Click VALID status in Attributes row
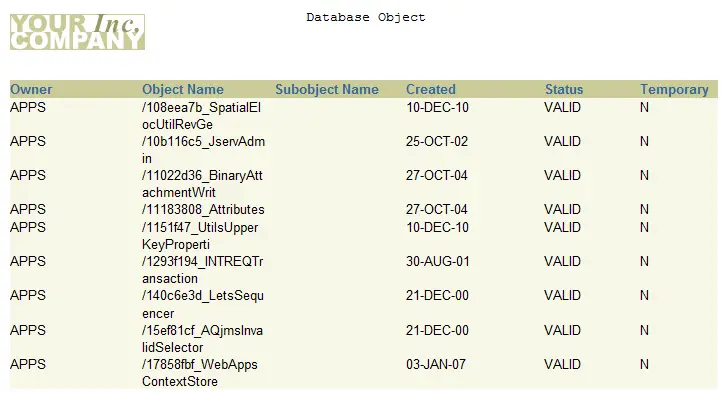The height and width of the screenshot is (393, 722). point(562,210)
